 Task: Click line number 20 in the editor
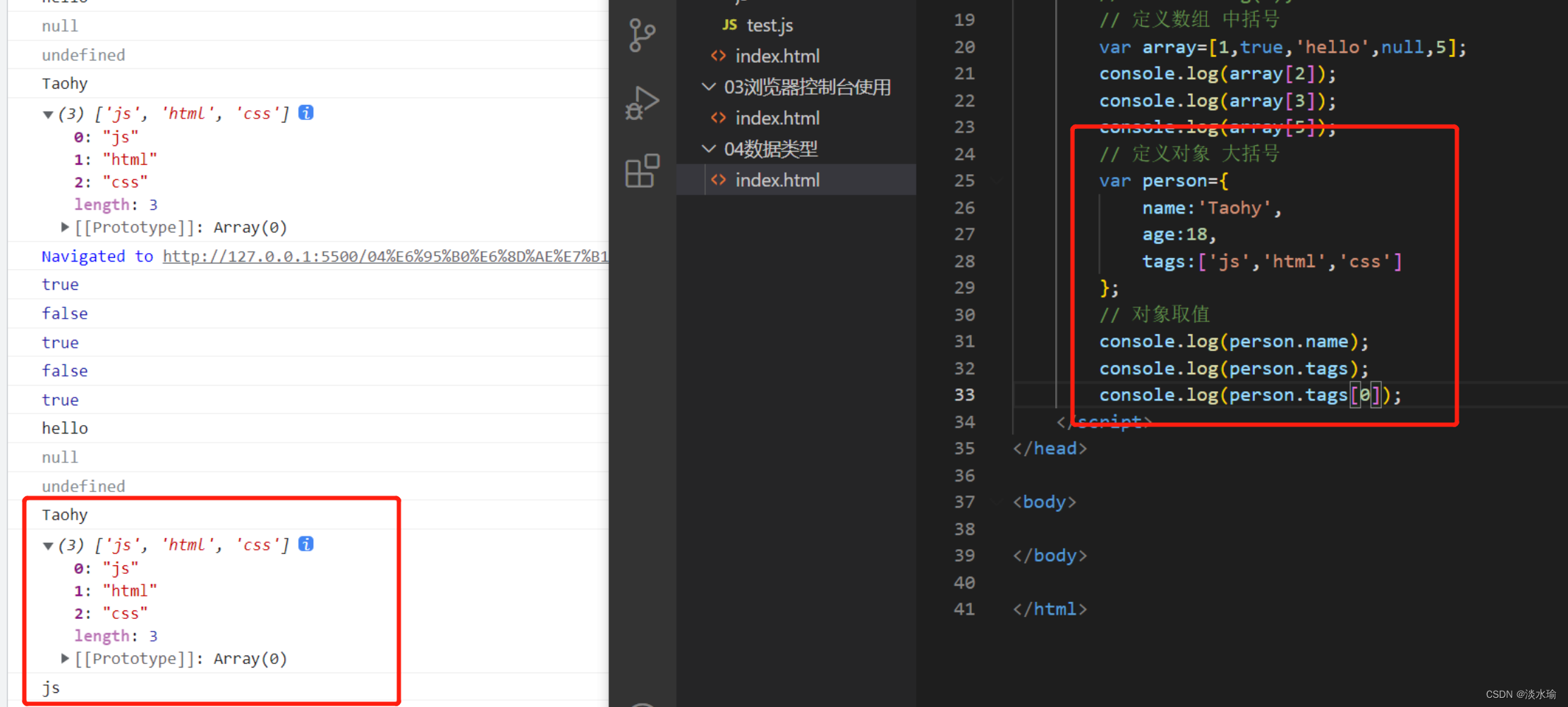(964, 47)
